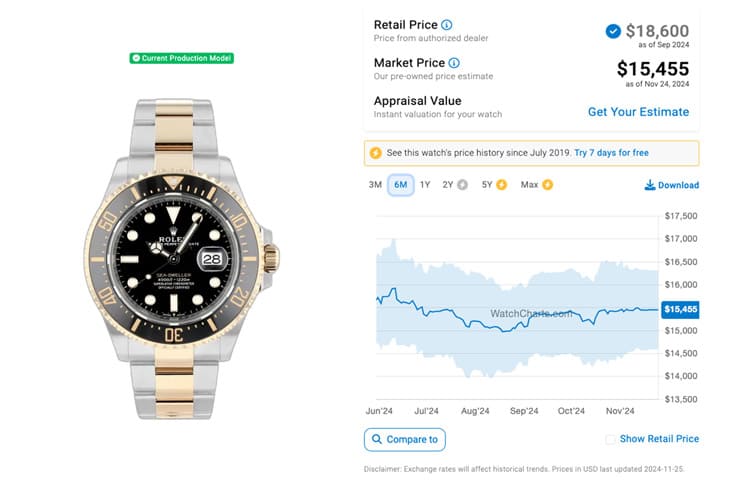Click the $15,455 price marker on chart
This screenshot has height=482, width=730.
click(x=680, y=309)
